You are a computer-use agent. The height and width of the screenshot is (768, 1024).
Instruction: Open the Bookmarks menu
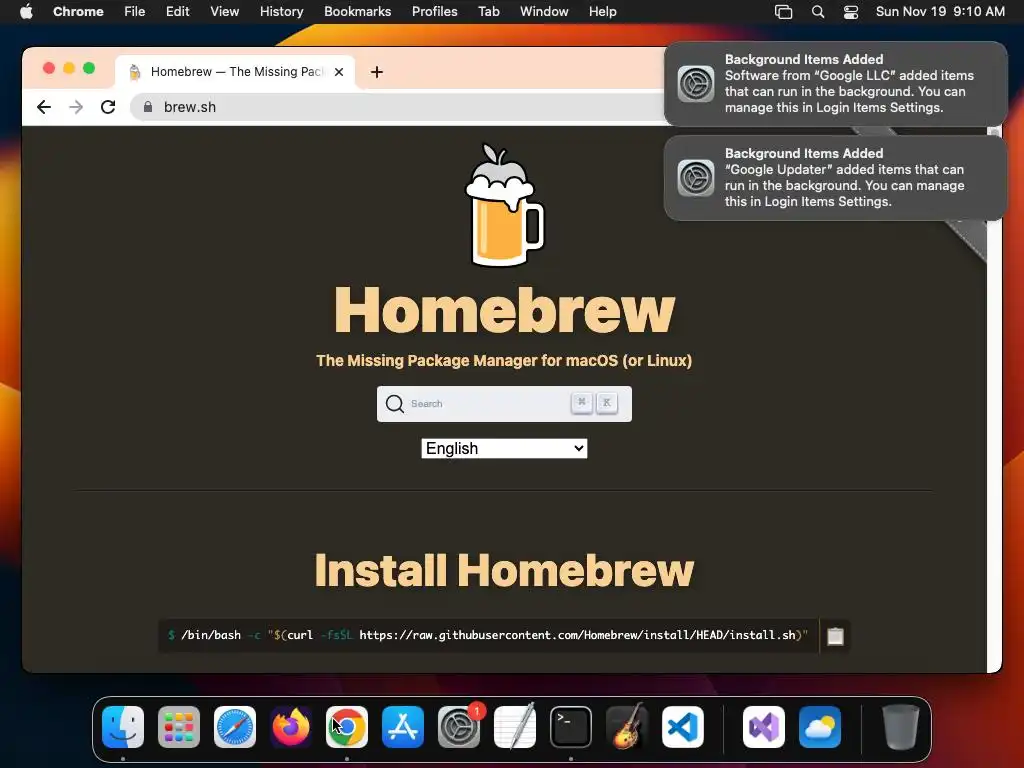coord(357,11)
